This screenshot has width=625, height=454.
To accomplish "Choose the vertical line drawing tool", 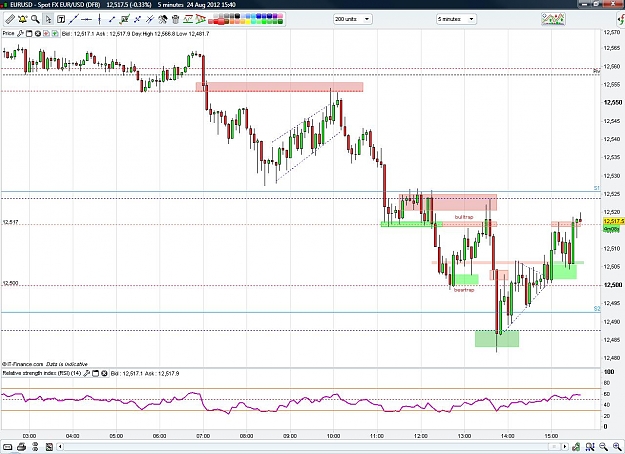I will tap(99, 19).
